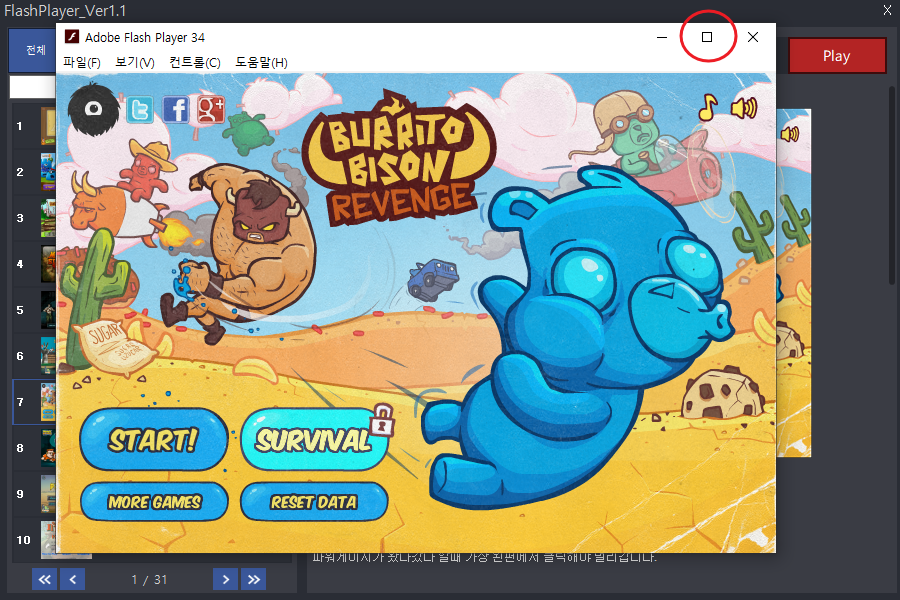The image size is (900, 600).
Task: Select game number 6 in the list
Action: tap(34, 355)
